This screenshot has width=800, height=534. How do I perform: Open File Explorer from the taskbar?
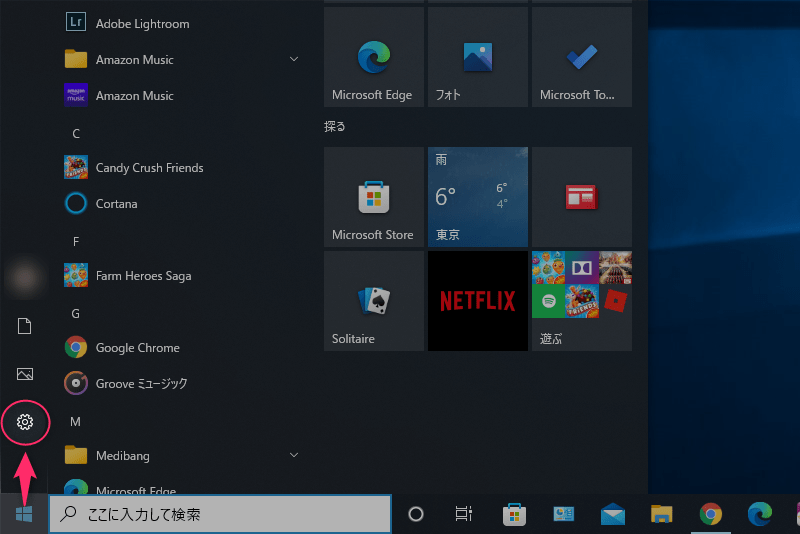662,514
